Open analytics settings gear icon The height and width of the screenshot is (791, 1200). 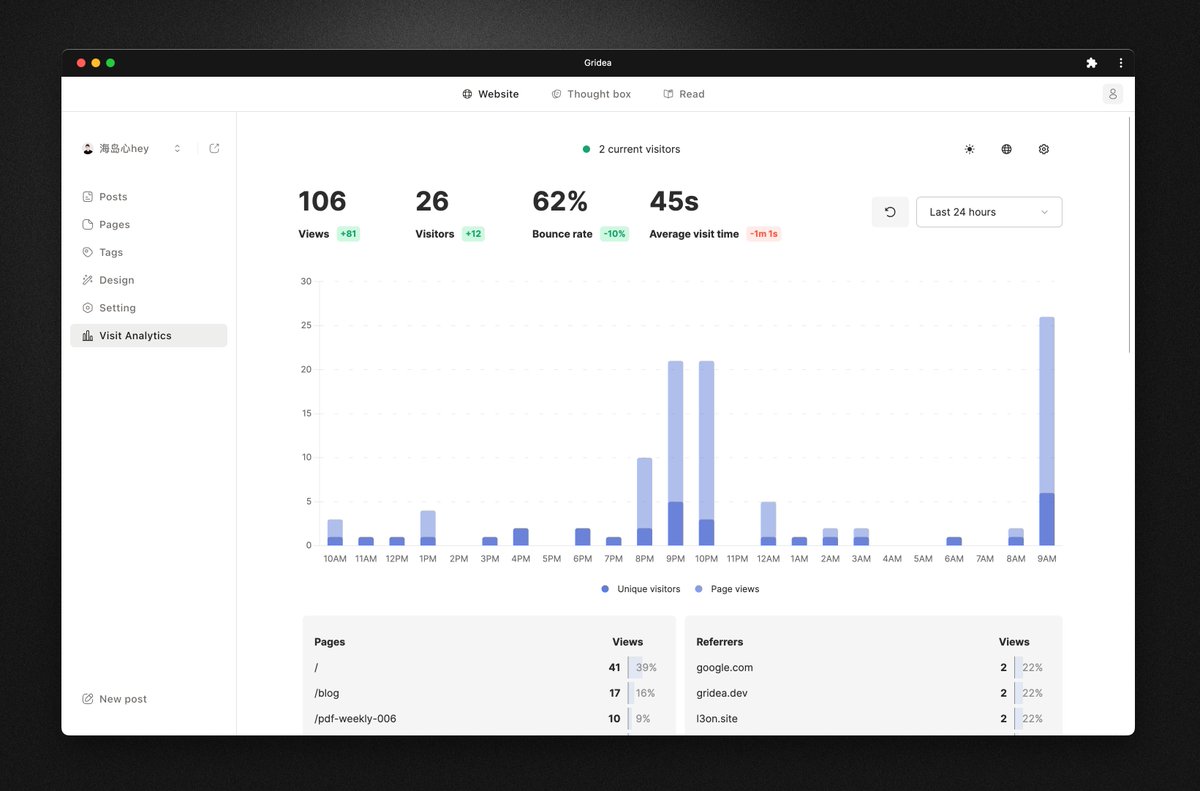1044,149
